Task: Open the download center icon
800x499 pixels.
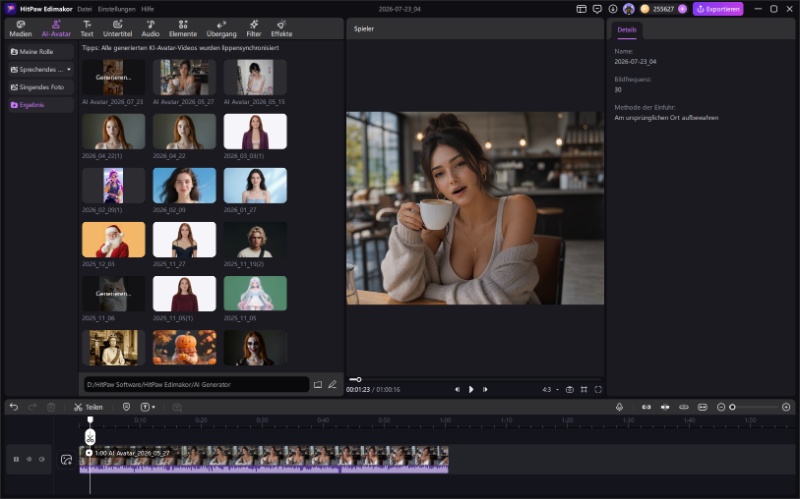Action: tap(613, 9)
